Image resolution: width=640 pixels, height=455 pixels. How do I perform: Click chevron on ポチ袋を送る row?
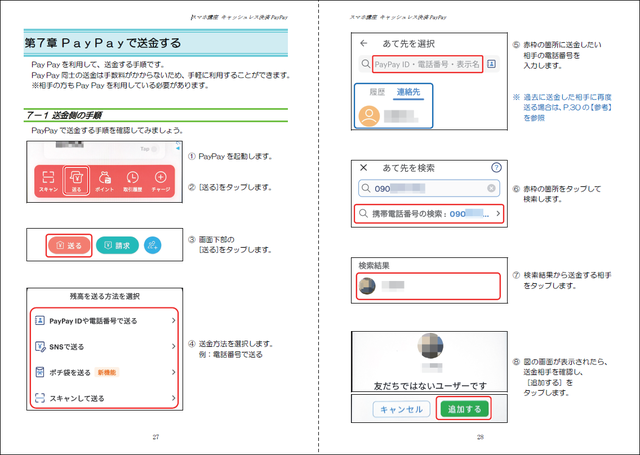click(x=173, y=372)
